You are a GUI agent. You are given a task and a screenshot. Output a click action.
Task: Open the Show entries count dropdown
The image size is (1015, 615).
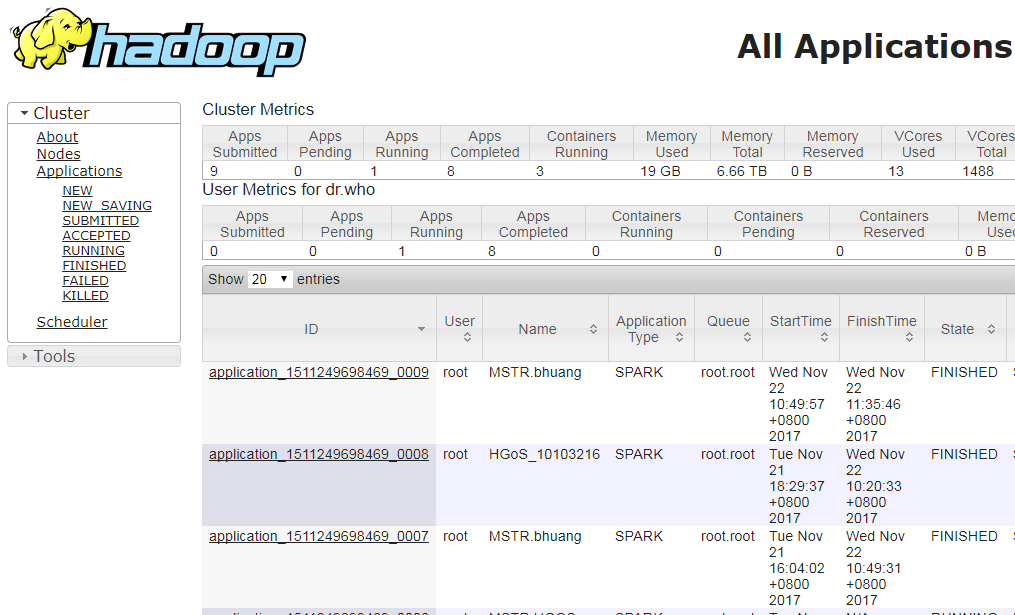271,280
